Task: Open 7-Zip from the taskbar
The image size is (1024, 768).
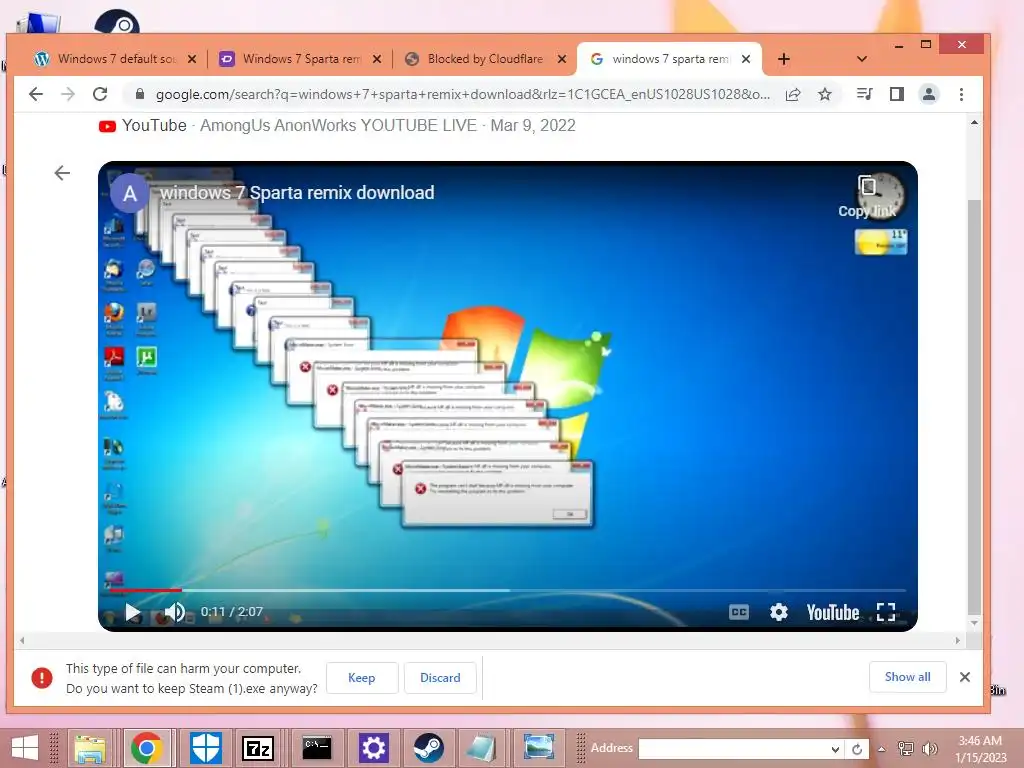Action: coord(258,748)
